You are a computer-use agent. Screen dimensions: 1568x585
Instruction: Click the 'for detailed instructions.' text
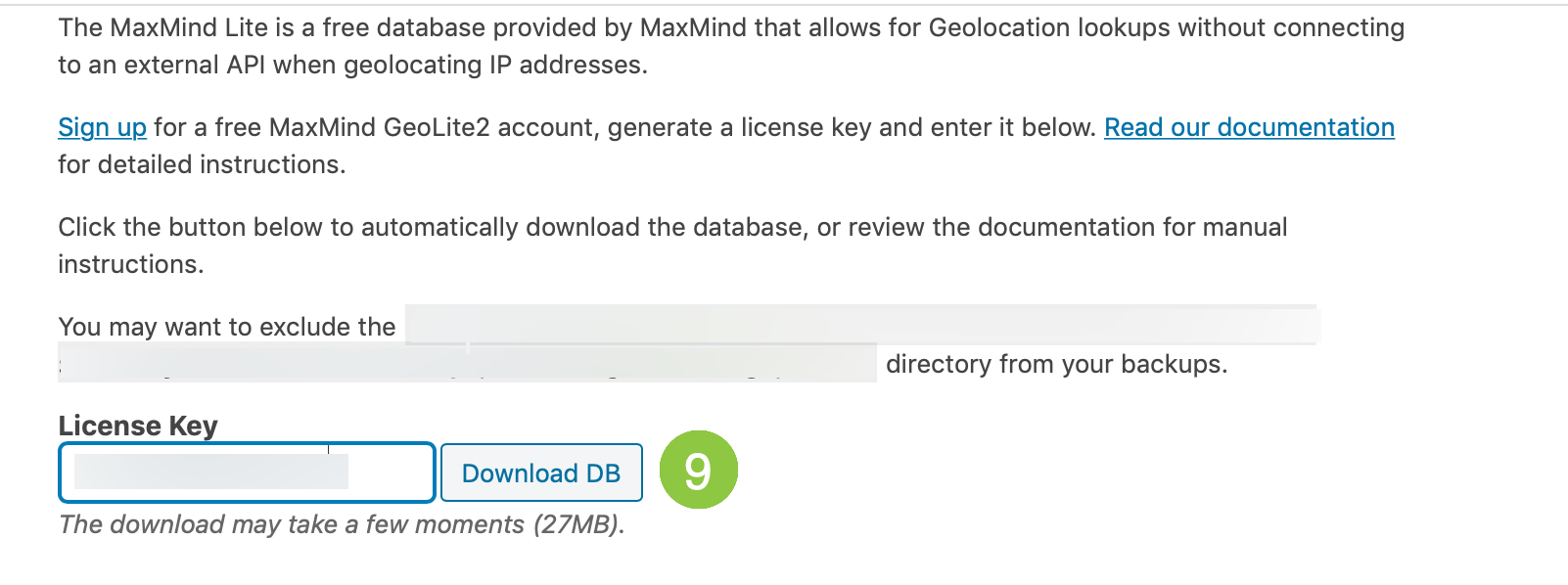click(x=202, y=164)
